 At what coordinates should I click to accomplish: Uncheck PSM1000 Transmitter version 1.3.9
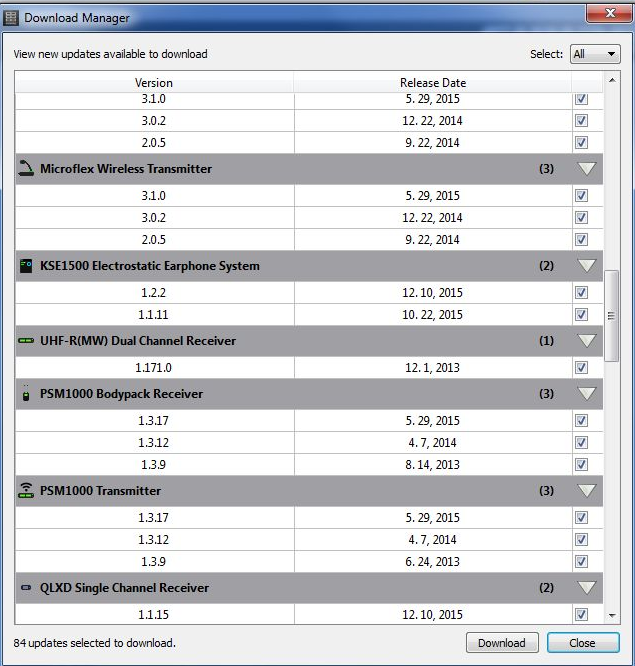tap(581, 562)
